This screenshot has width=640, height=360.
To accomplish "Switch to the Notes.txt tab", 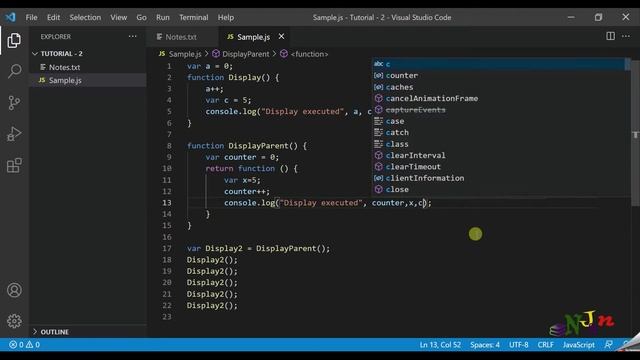I will [x=182, y=37].
